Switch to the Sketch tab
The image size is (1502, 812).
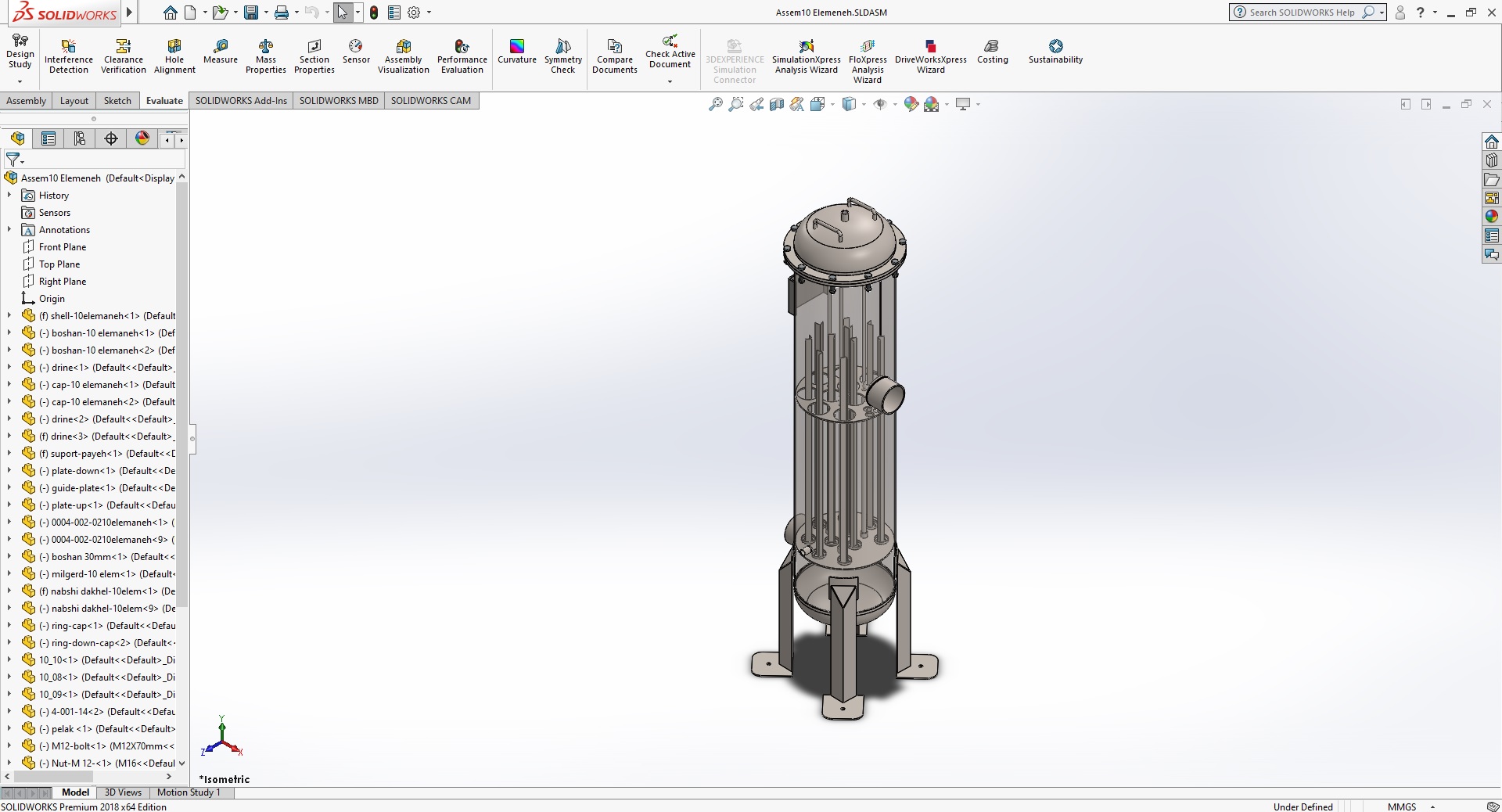click(x=117, y=101)
